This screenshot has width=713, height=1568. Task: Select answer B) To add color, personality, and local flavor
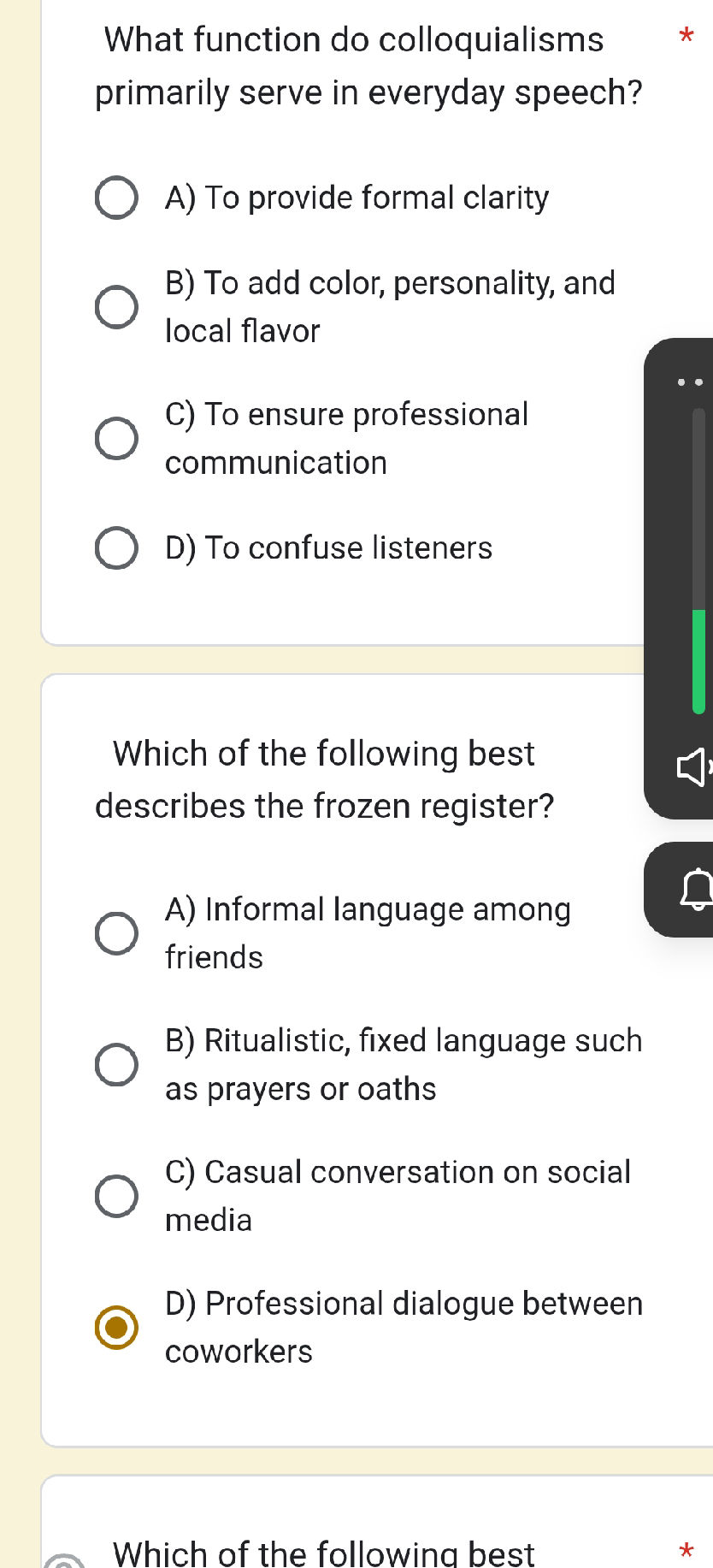click(x=117, y=306)
